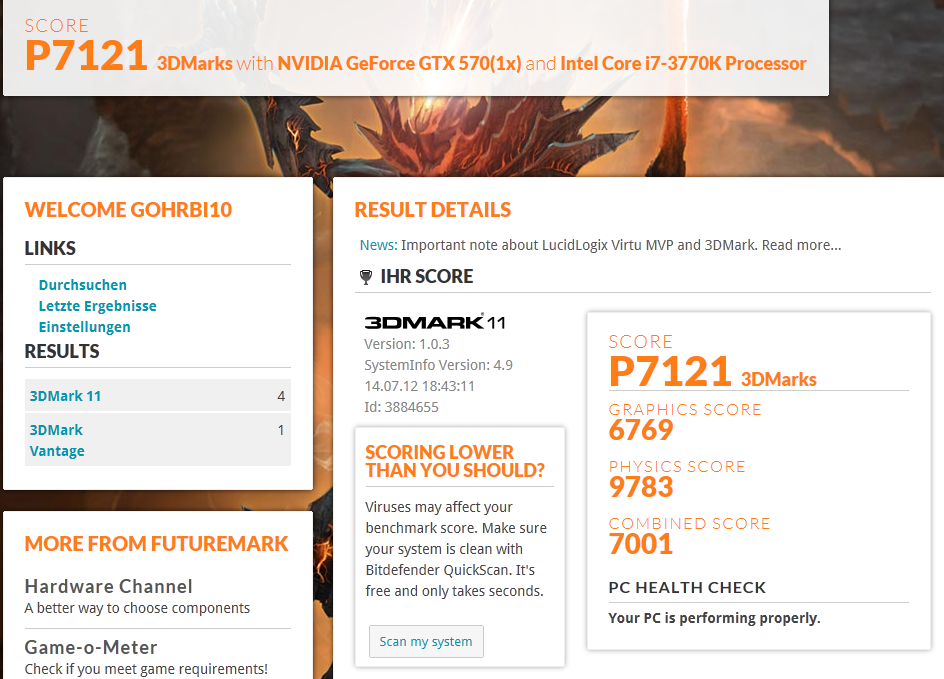Click the Id: 3884655 text
The height and width of the screenshot is (679, 944).
(402, 407)
